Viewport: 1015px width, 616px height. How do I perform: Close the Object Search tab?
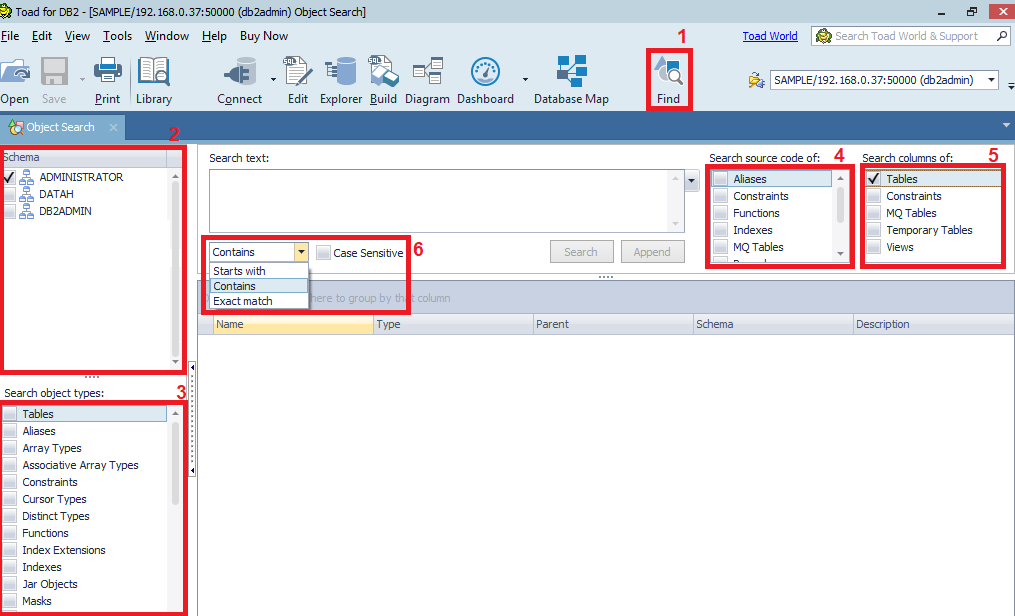coord(113,128)
